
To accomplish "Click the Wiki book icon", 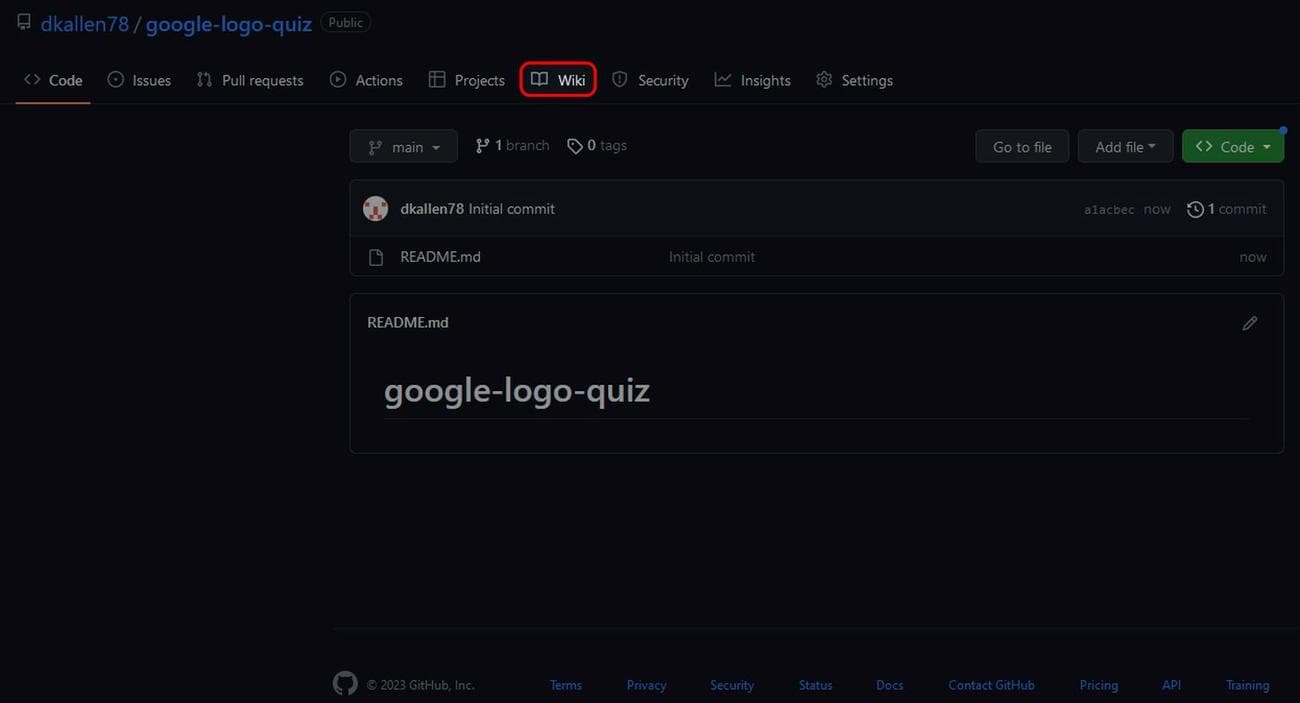I will point(540,79).
